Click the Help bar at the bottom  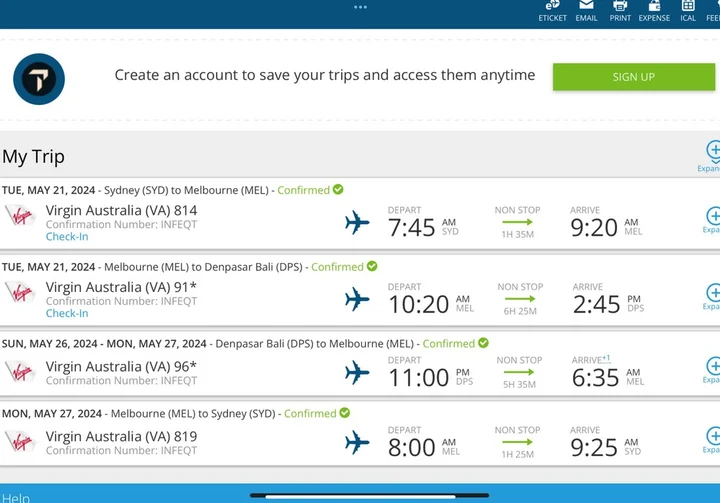coord(16,497)
